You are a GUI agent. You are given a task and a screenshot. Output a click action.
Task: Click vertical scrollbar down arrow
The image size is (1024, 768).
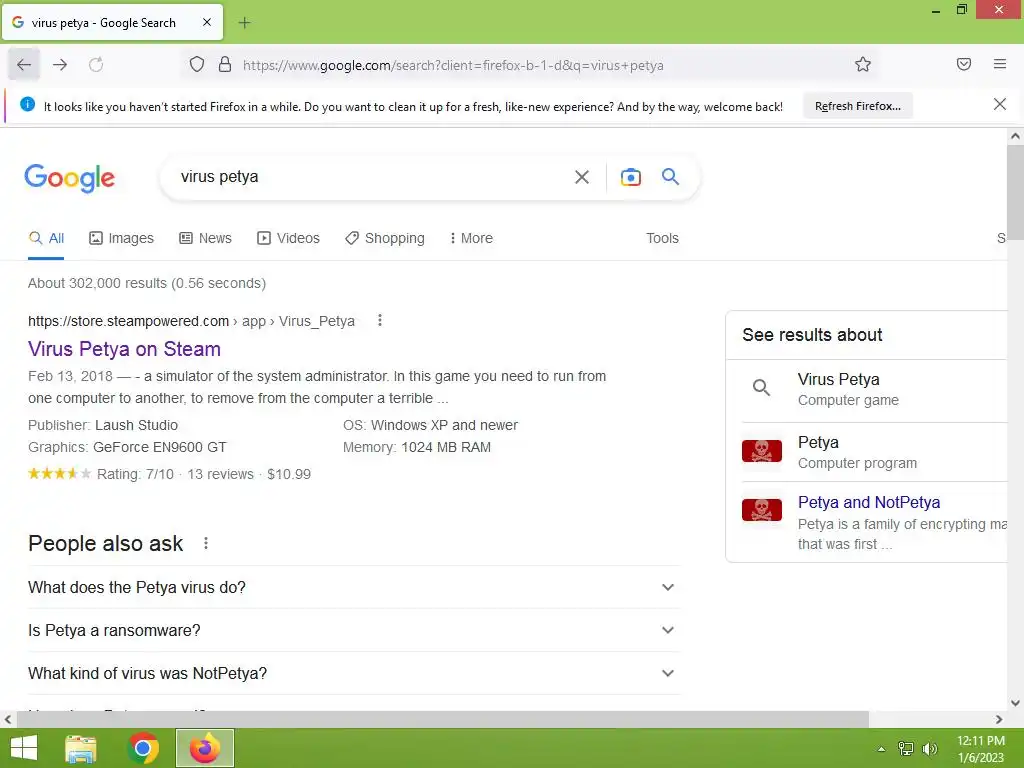tap(1015, 703)
